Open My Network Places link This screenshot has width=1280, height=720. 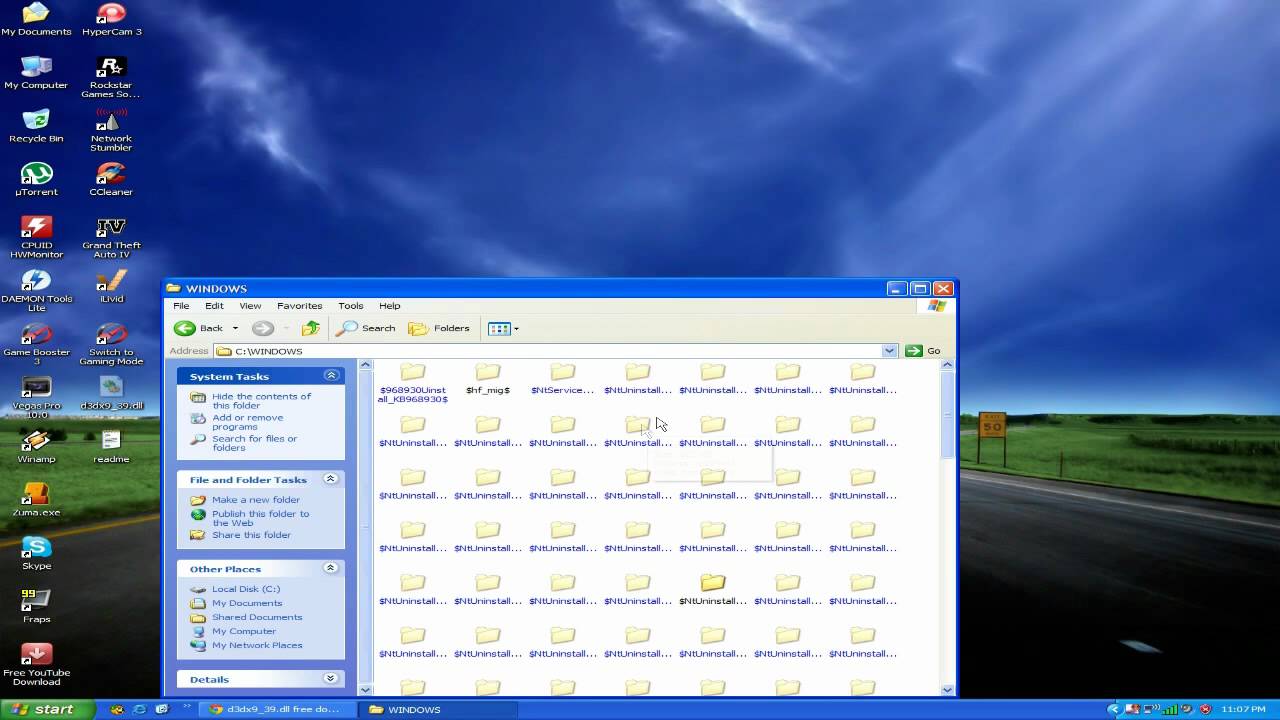pos(257,645)
